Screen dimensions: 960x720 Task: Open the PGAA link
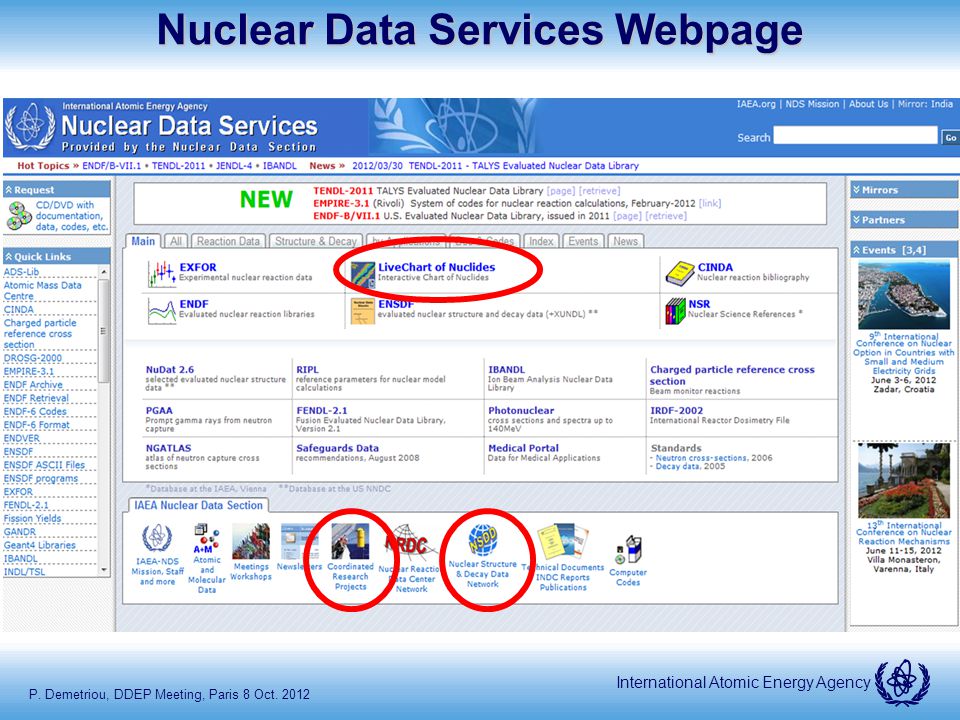[159, 411]
